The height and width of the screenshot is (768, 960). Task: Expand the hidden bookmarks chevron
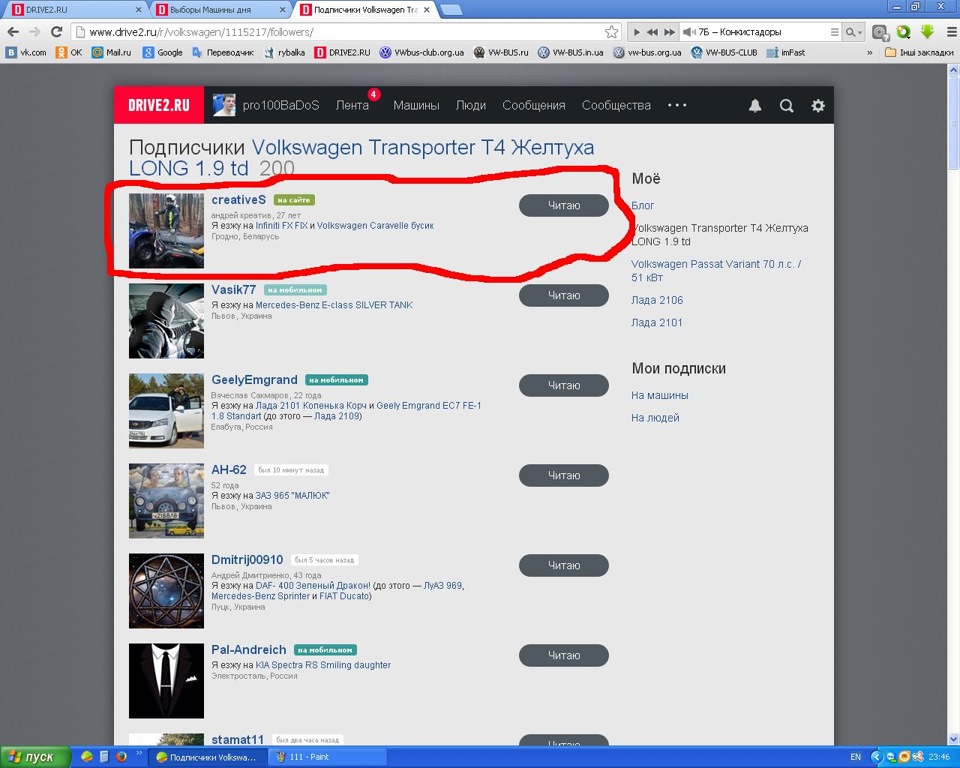click(x=869, y=53)
